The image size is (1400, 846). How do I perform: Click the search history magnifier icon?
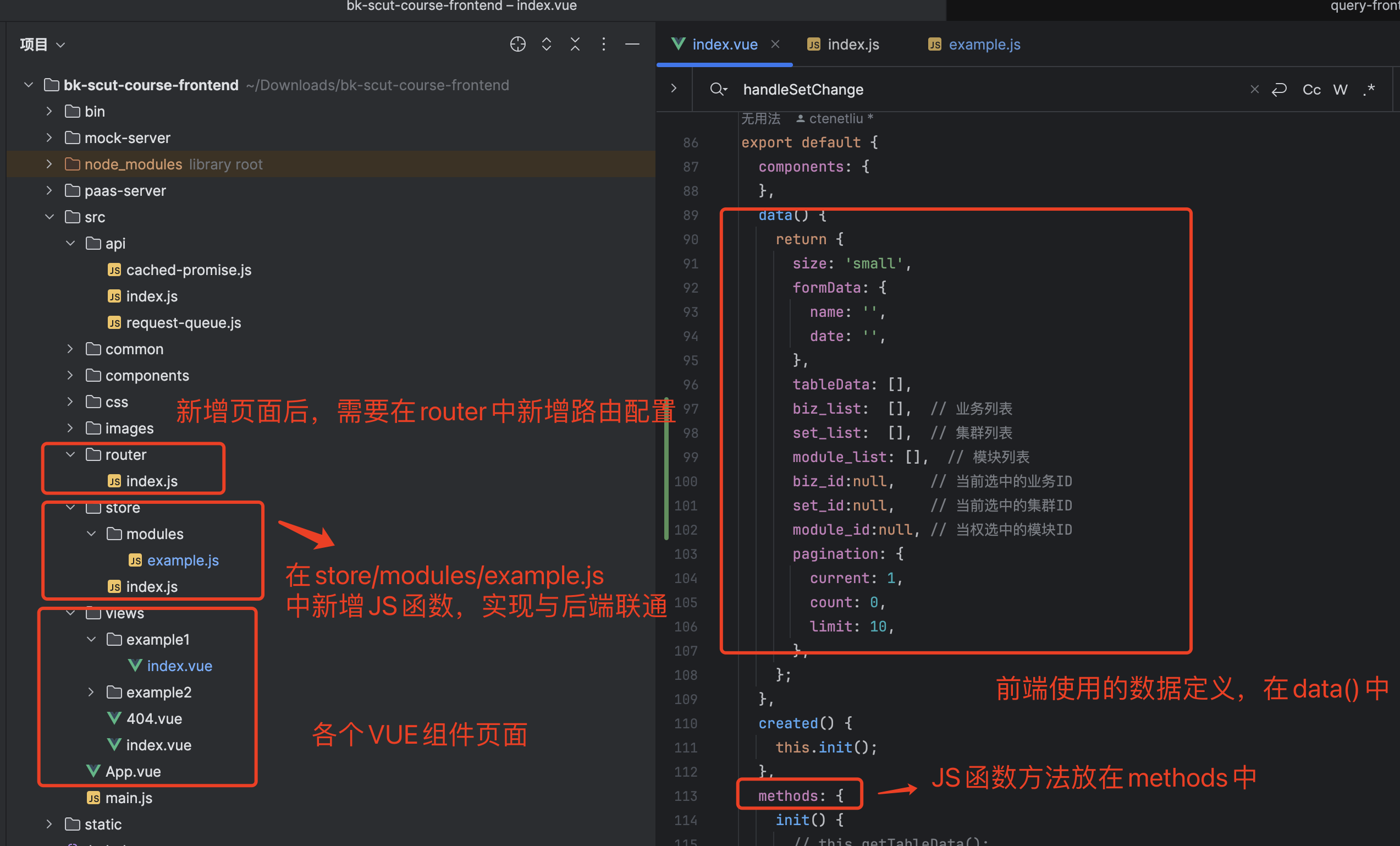click(x=718, y=89)
